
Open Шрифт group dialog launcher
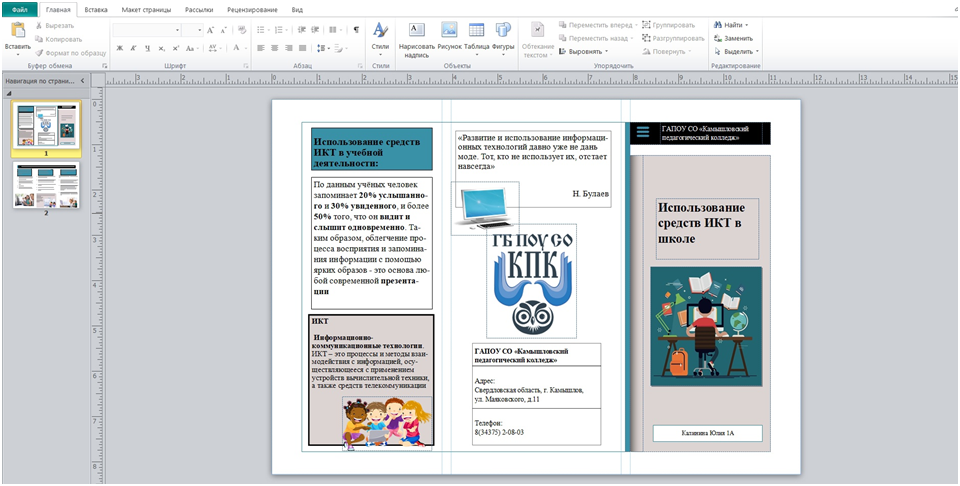[x=246, y=65]
